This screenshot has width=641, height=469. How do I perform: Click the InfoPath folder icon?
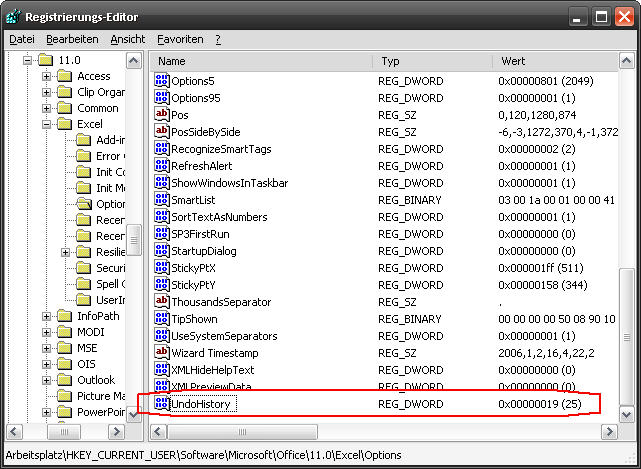point(65,316)
